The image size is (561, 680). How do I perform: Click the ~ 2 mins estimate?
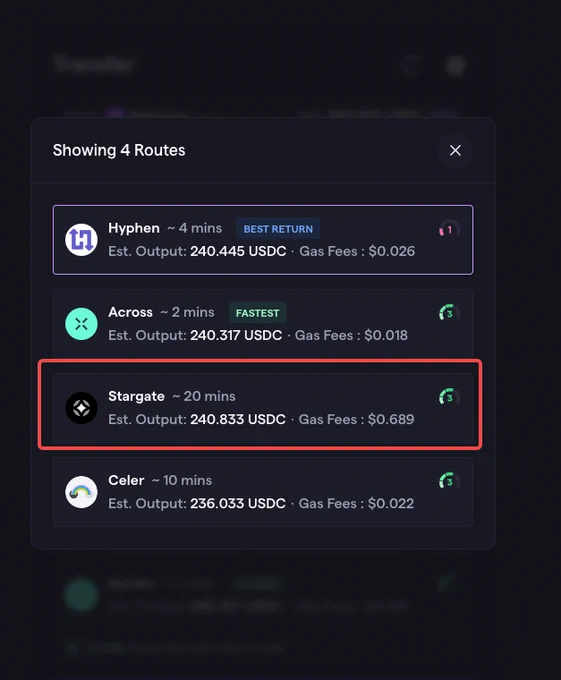point(187,313)
